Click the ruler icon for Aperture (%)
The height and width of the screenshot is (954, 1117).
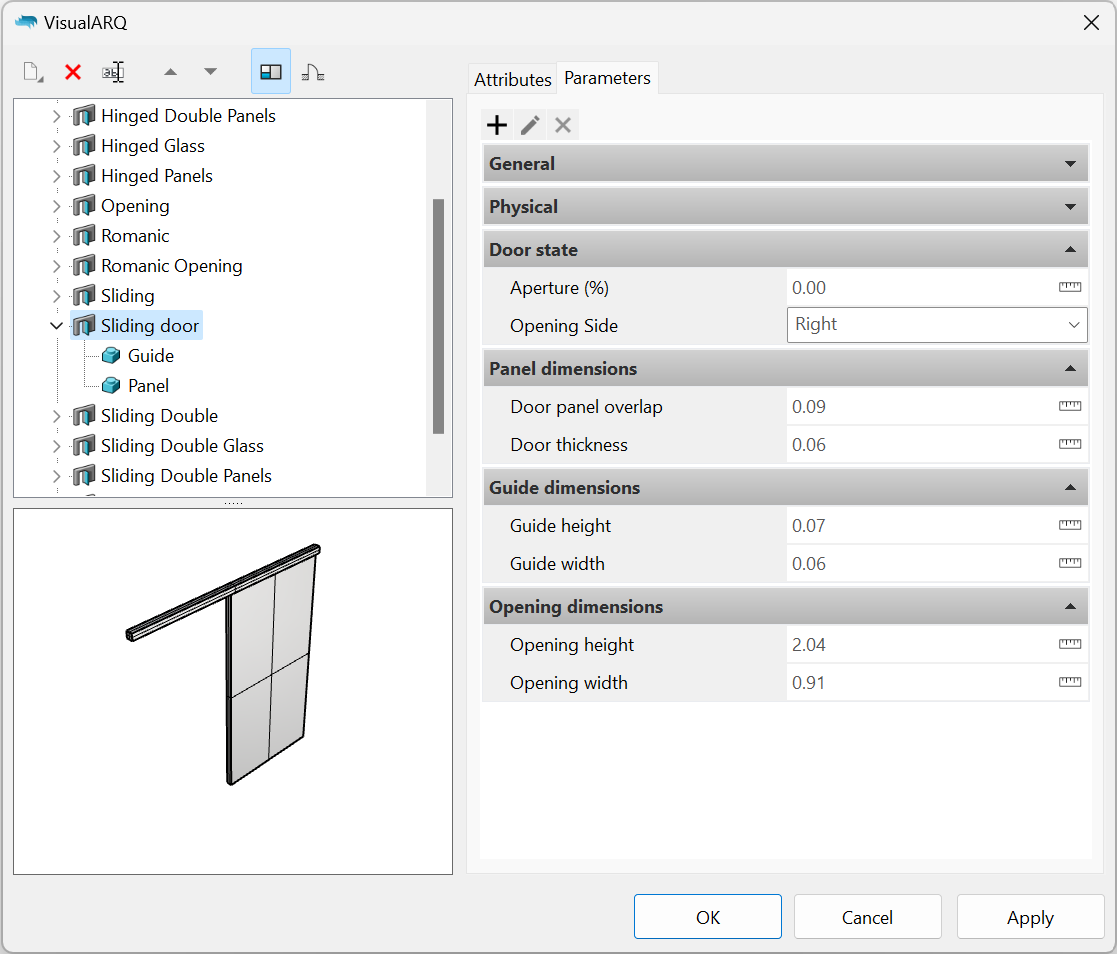1069,287
